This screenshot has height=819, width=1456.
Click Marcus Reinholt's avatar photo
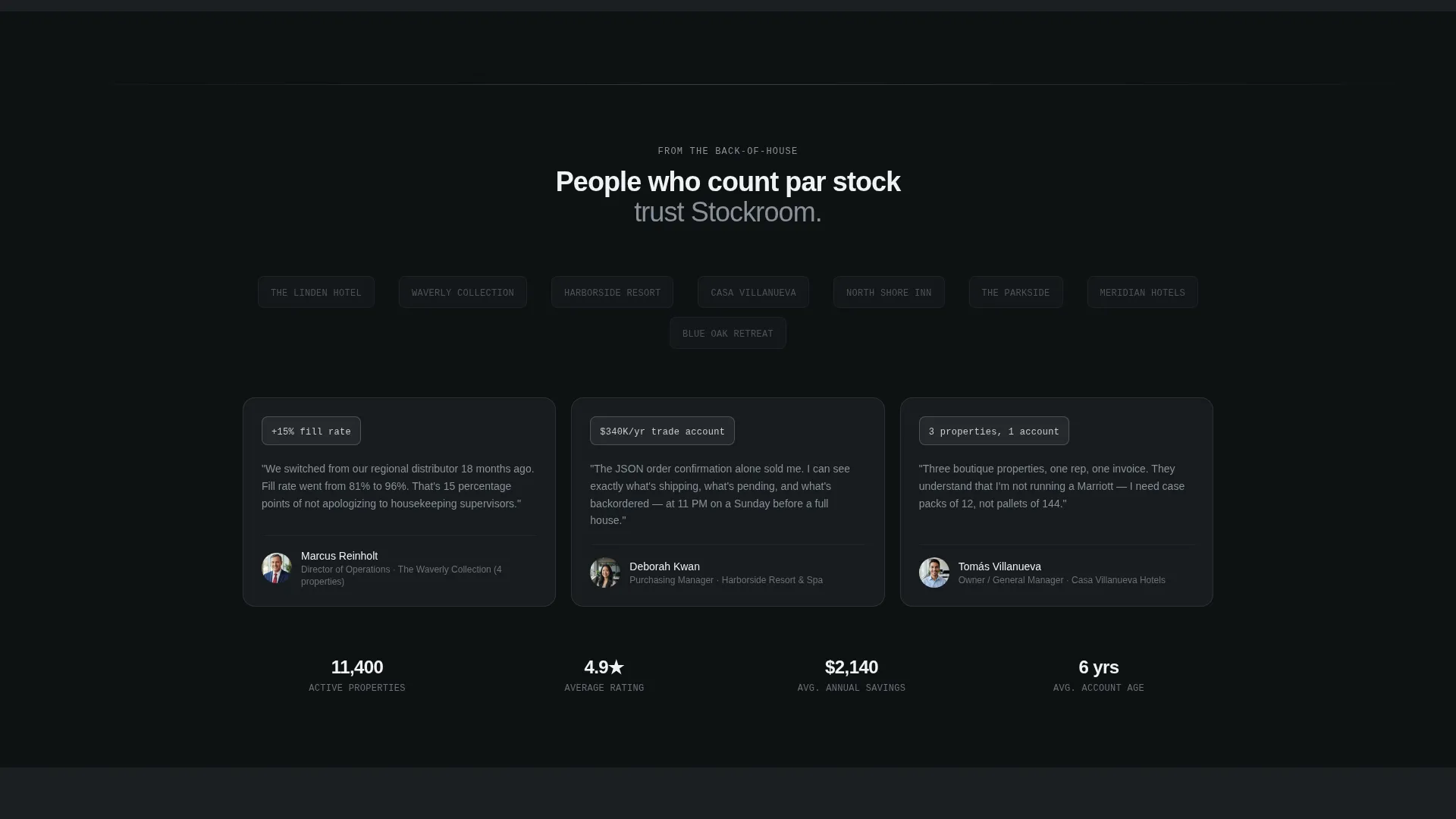(x=277, y=568)
